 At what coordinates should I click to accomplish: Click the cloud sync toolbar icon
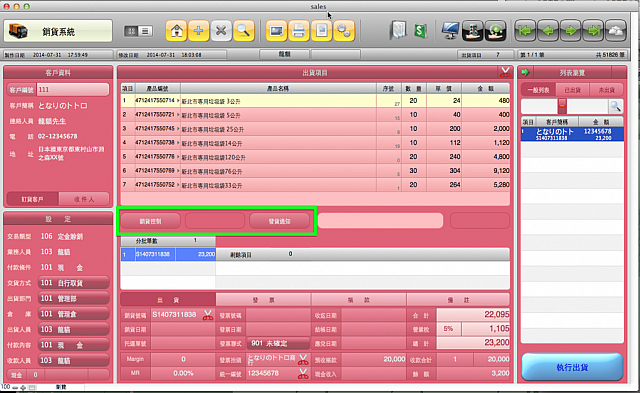[616, 31]
